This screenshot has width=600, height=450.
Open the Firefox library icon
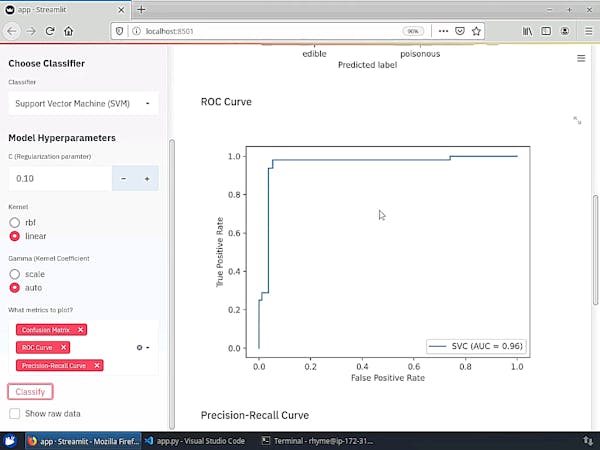click(x=527, y=31)
